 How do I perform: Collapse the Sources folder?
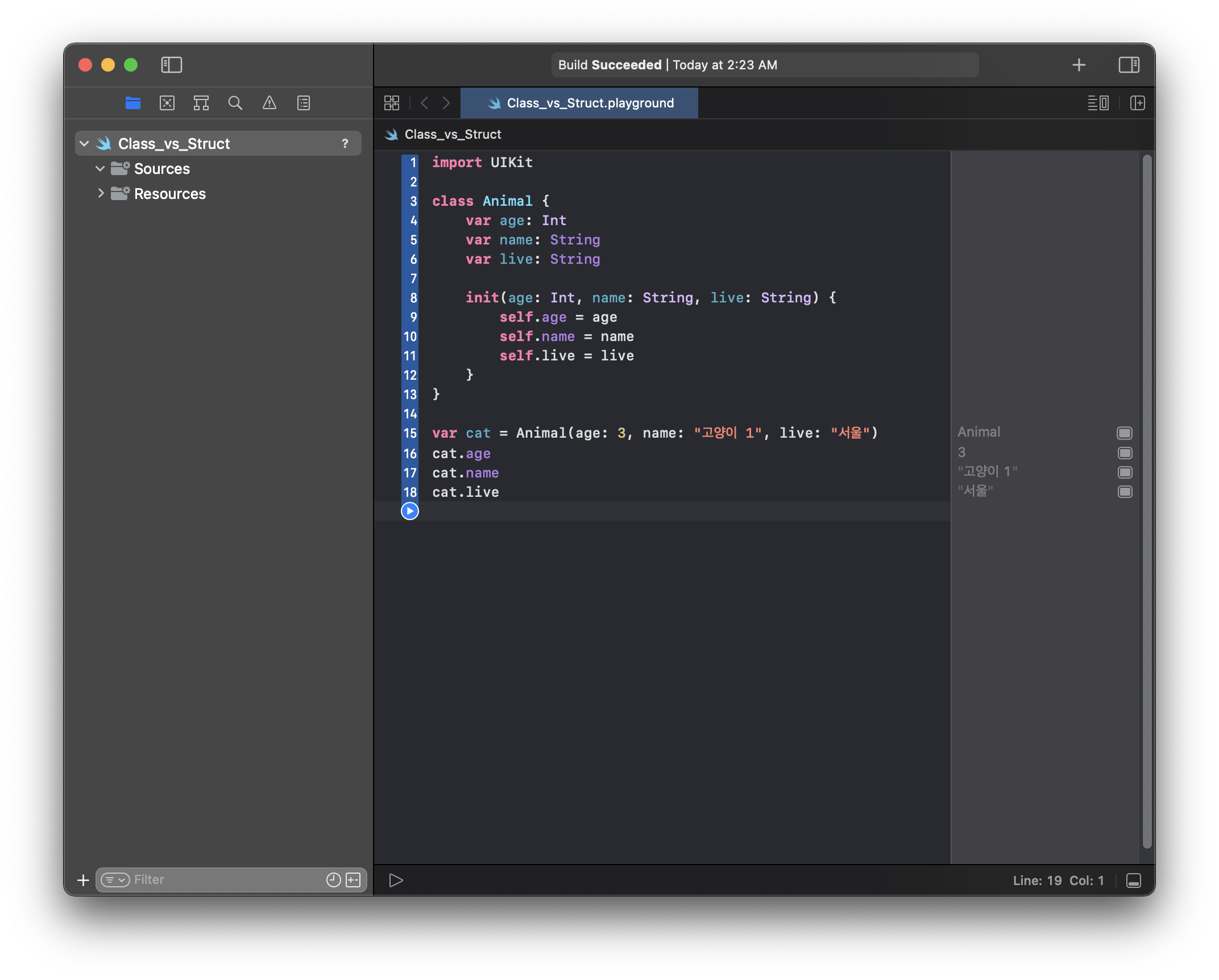point(101,169)
